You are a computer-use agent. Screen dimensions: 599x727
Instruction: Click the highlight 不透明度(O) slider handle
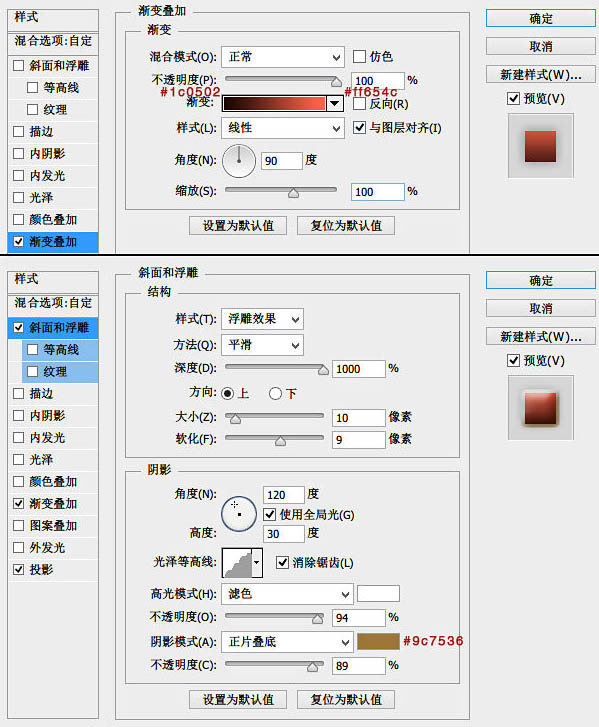(x=318, y=619)
